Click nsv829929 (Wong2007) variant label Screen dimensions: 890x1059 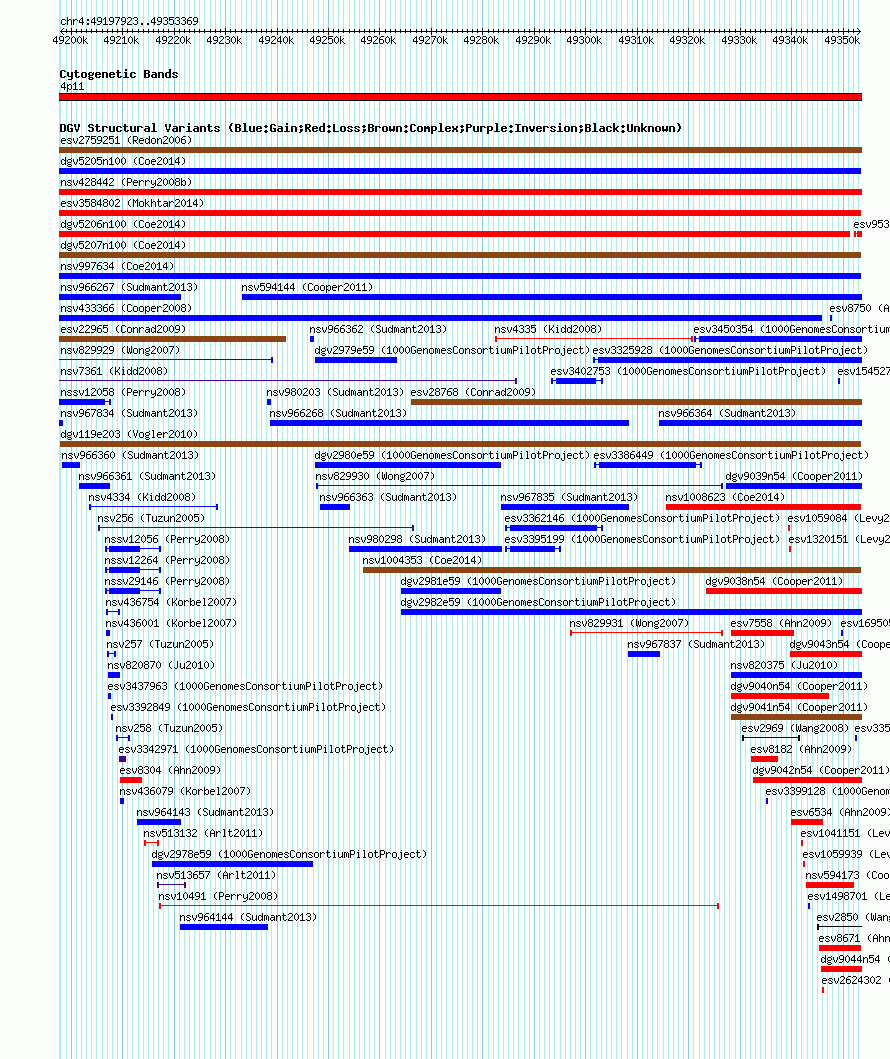pyautogui.click(x=120, y=350)
